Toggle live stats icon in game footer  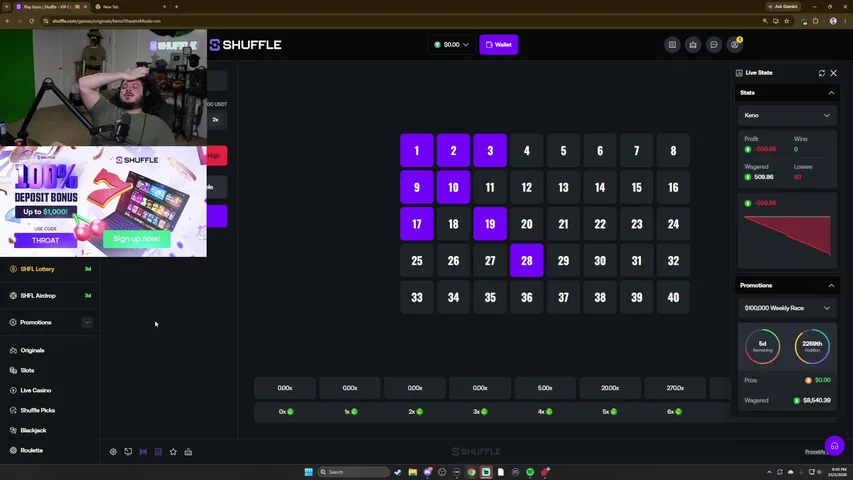tap(158, 452)
